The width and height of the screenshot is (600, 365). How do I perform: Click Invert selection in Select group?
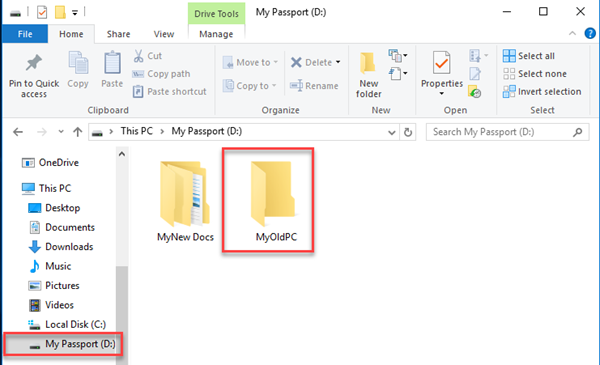[x=542, y=92]
